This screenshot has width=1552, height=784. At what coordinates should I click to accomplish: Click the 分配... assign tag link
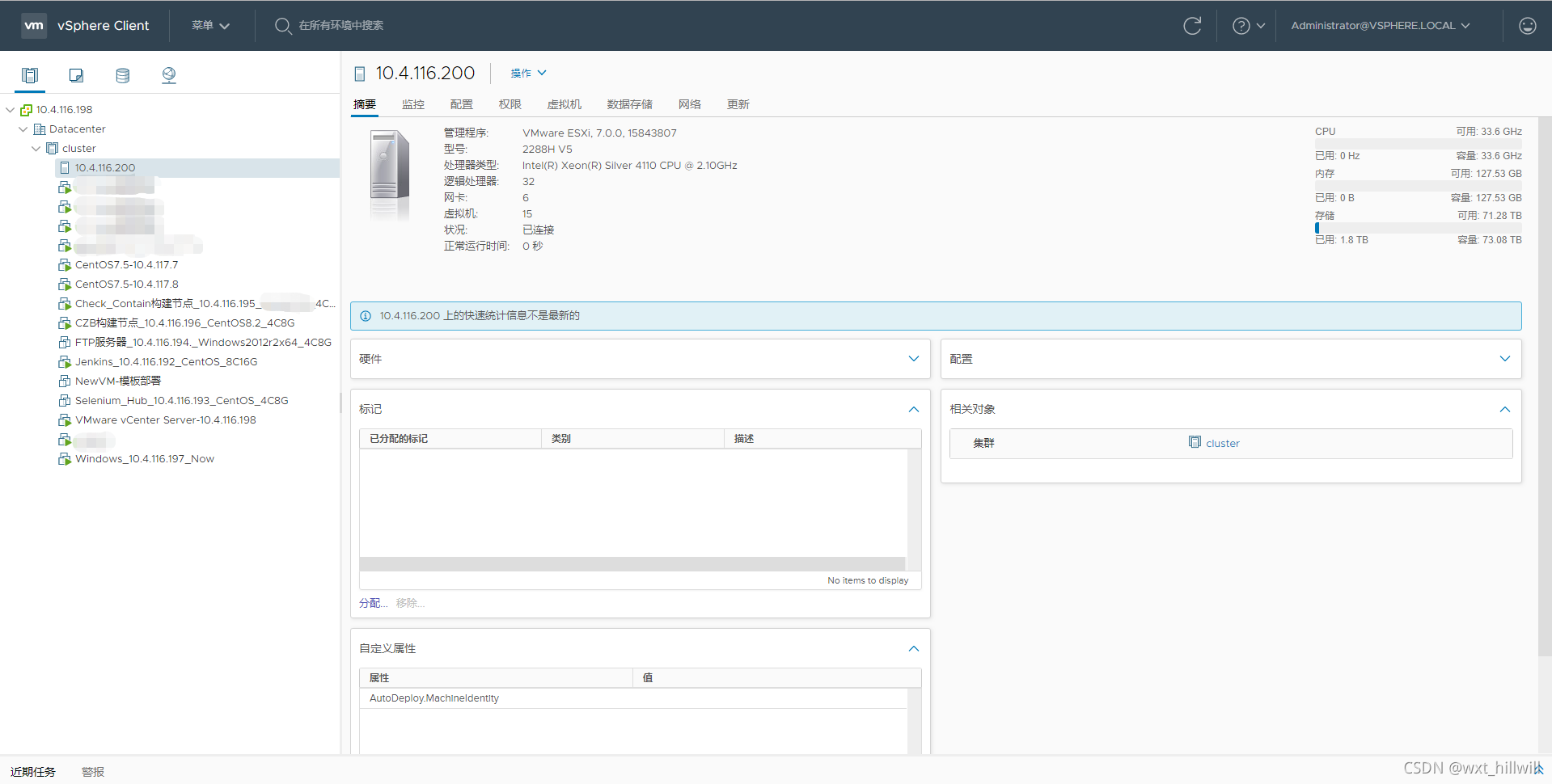(374, 604)
